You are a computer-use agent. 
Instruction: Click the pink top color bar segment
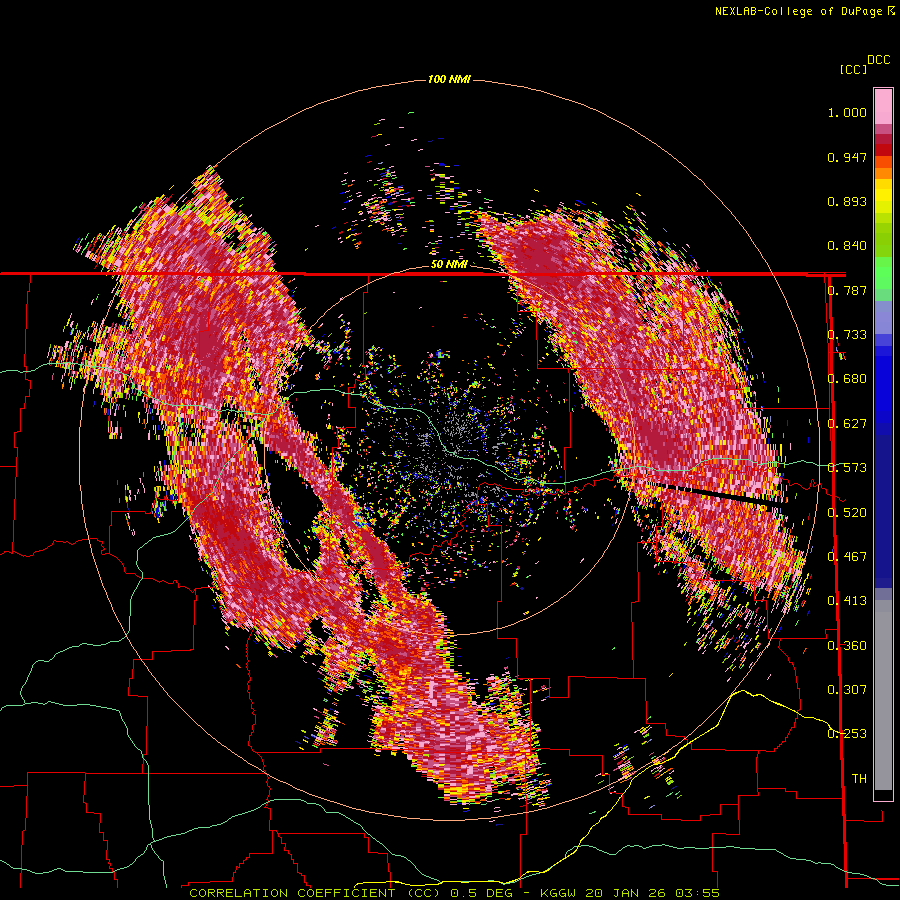tap(883, 106)
